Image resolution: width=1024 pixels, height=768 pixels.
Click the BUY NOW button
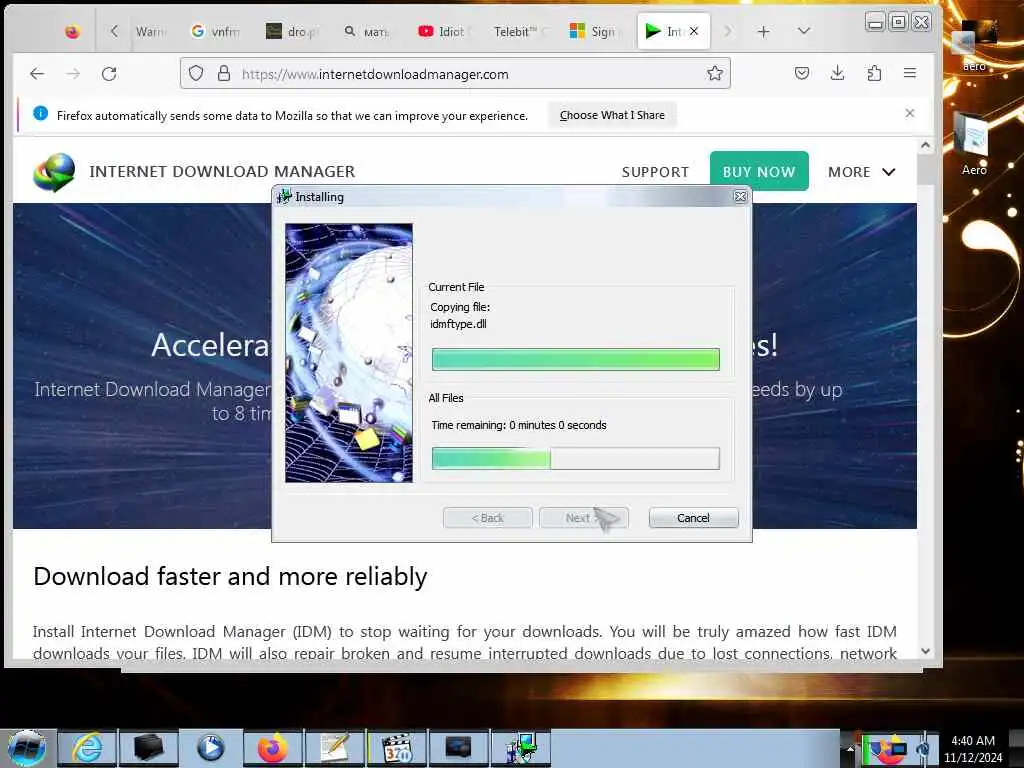(759, 171)
